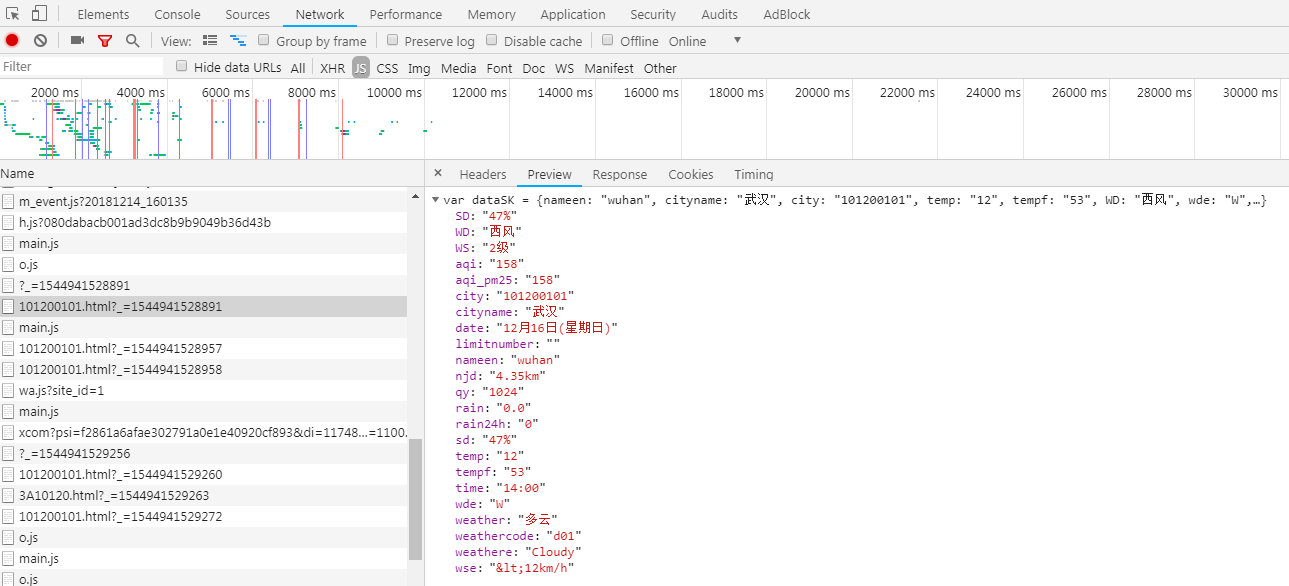This screenshot has height=586, width=1289.
Task: Toggle the device toolbar icon
Action: click(x=37, y=14)
